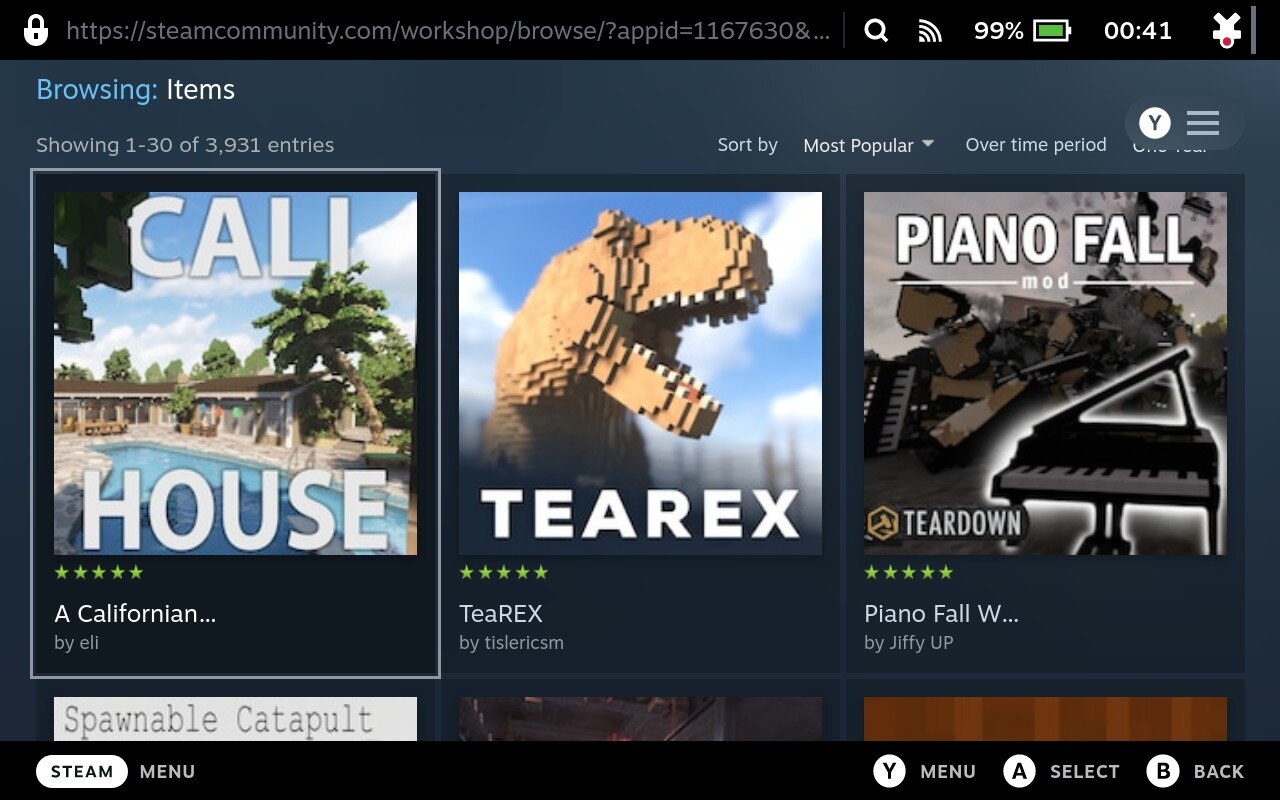Click the STEAM menu button
1280x800 pixels.
tap(82, 771)
